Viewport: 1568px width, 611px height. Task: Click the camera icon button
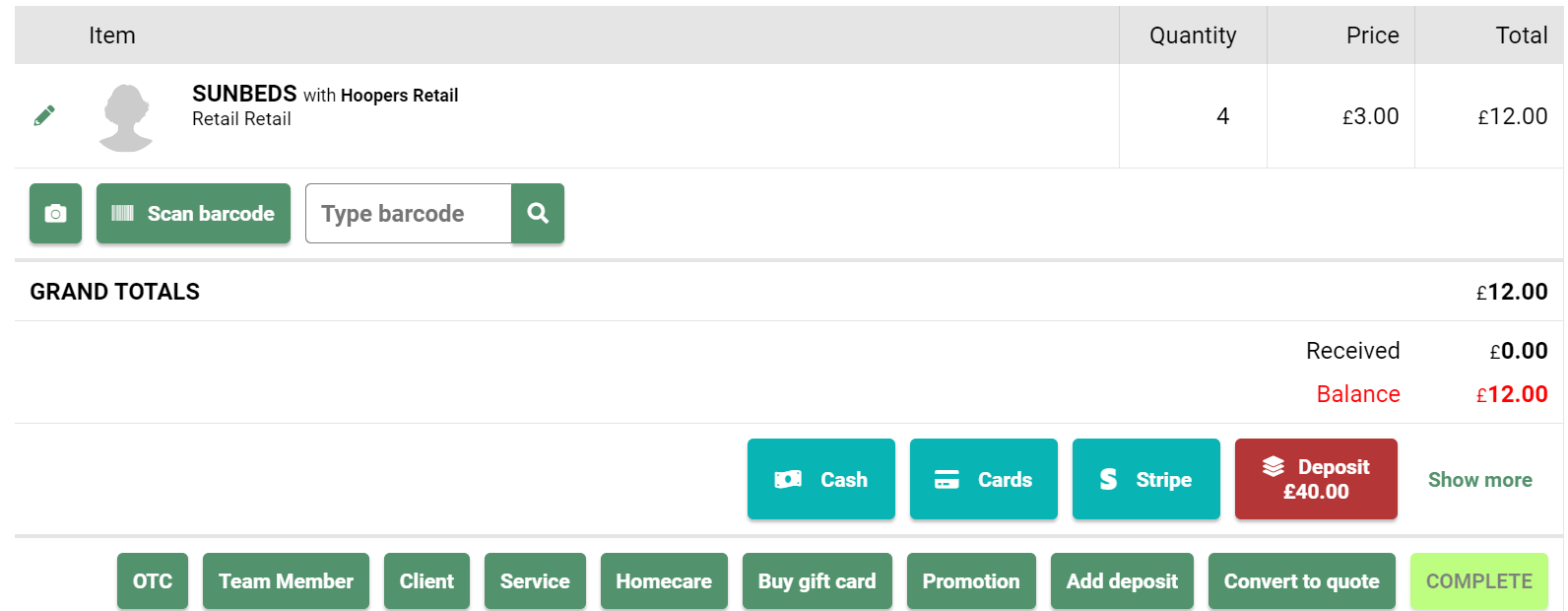pyautogui.click(x=56, y=213)
